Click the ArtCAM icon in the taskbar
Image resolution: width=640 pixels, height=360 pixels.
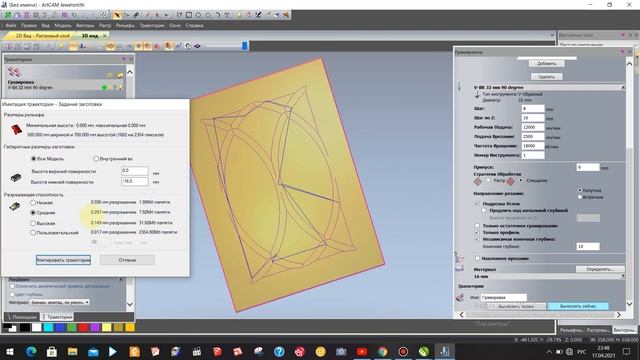click(x=444, y=351)
